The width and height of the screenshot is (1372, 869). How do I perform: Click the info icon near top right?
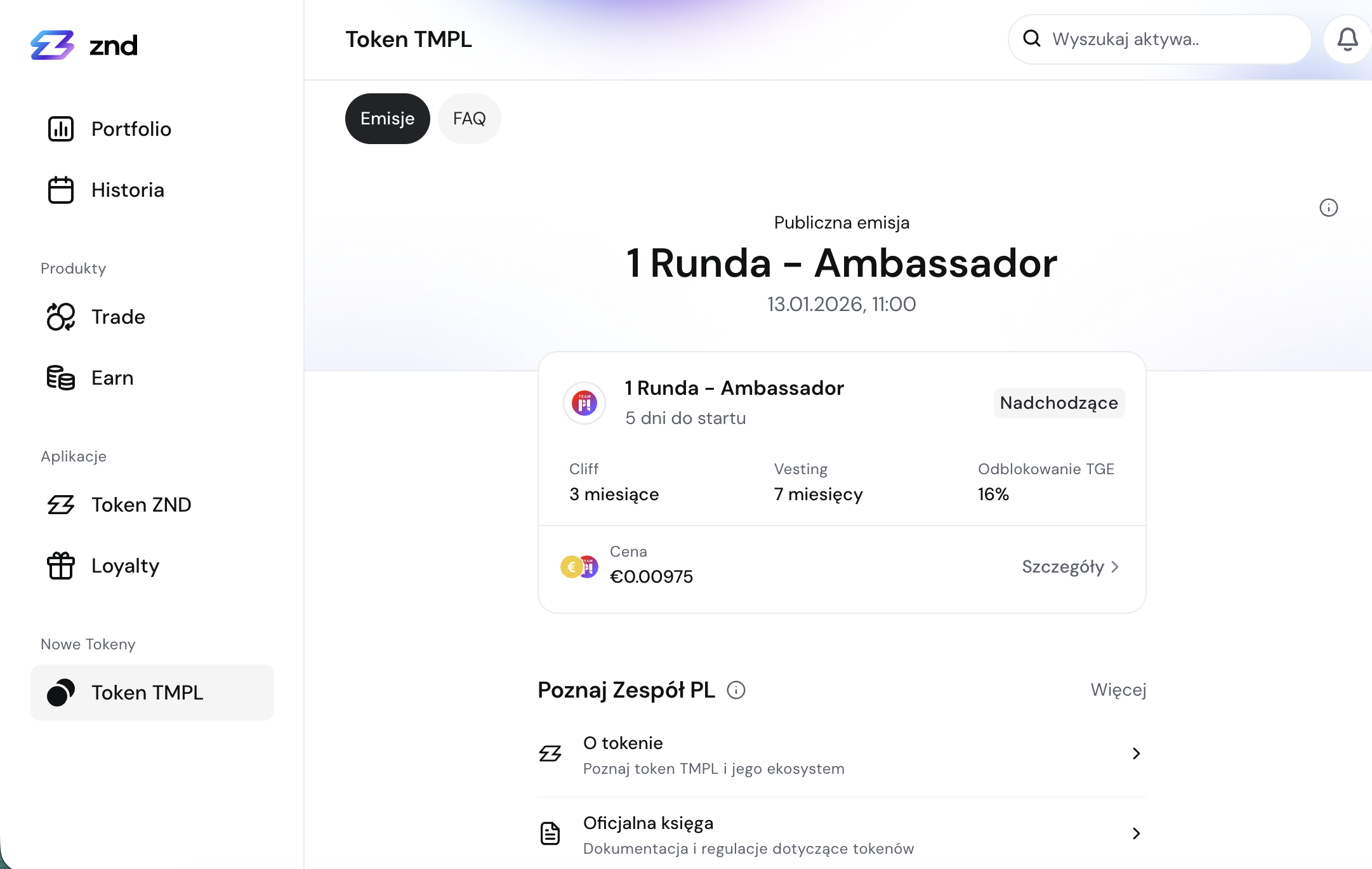coord(1328,208)
